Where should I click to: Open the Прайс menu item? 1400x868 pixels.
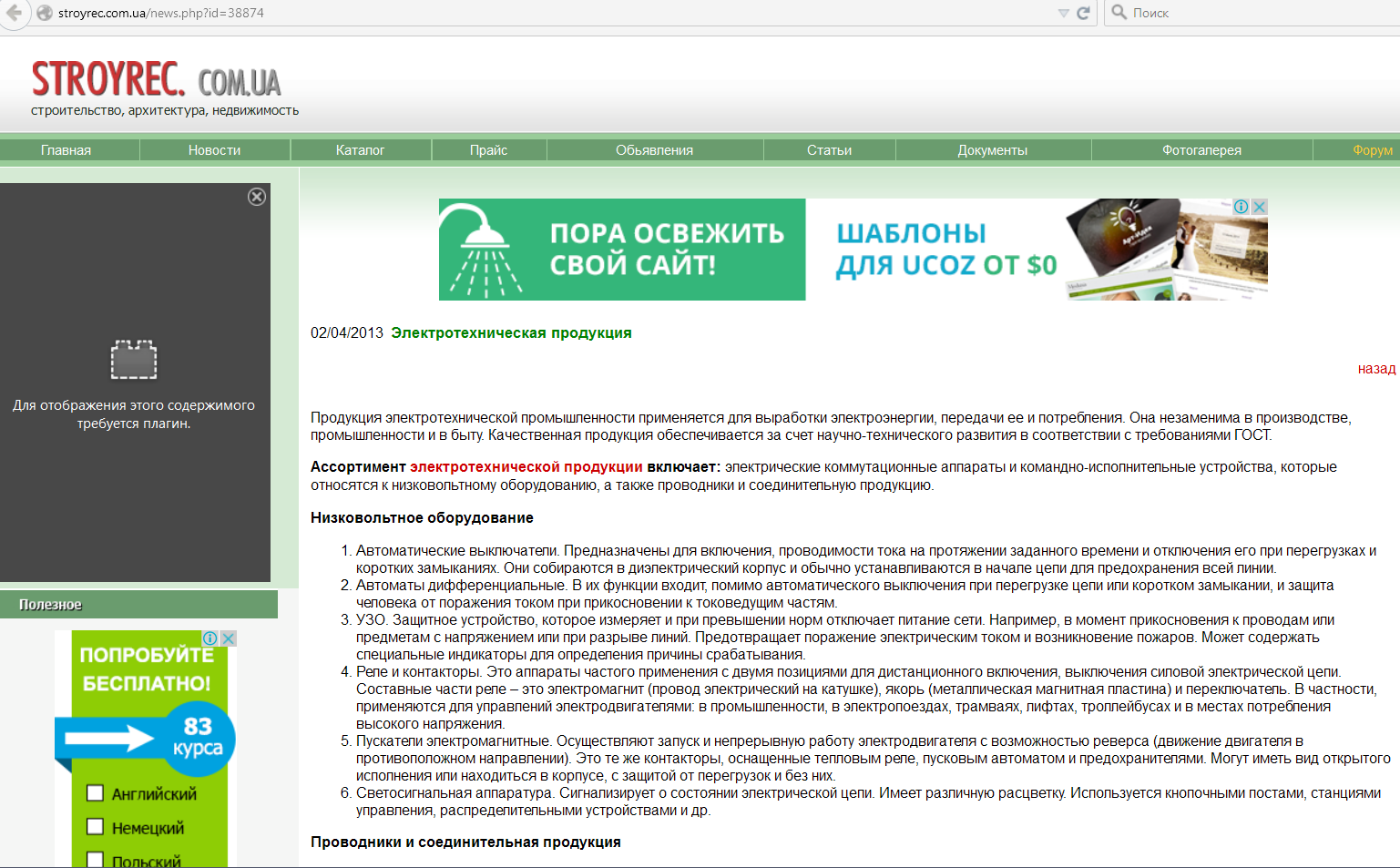488,150
